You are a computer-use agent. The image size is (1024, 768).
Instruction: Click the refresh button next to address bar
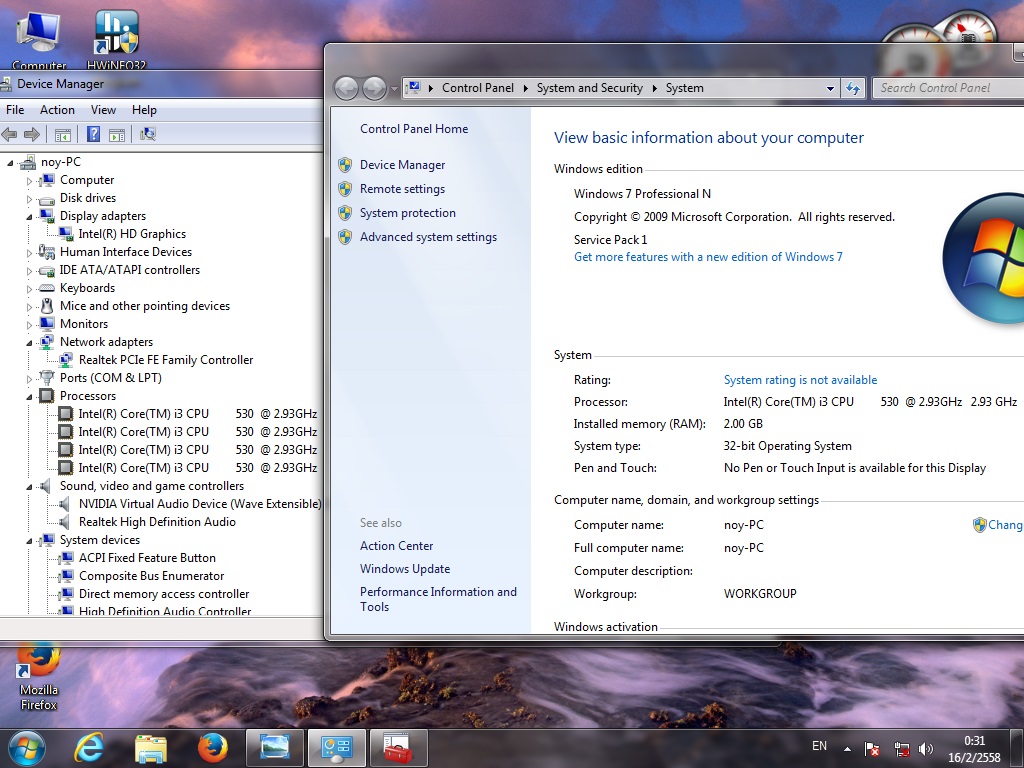coord(853,88)
